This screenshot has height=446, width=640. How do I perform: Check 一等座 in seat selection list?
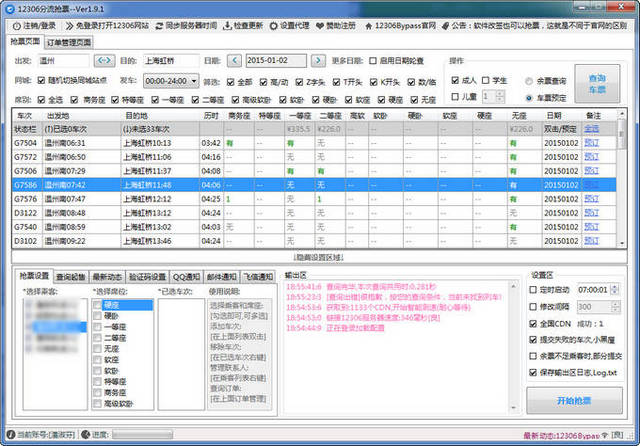pos(97,327)
